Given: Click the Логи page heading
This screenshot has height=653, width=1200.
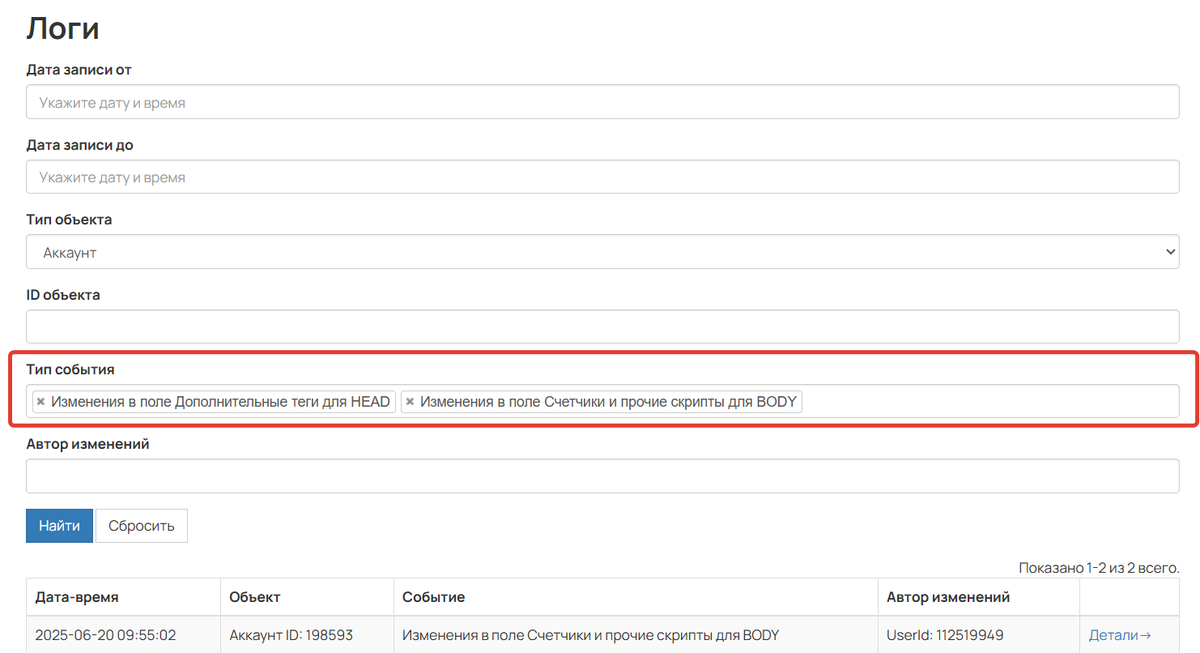Looking at the screenshot, I should [62, 28].
